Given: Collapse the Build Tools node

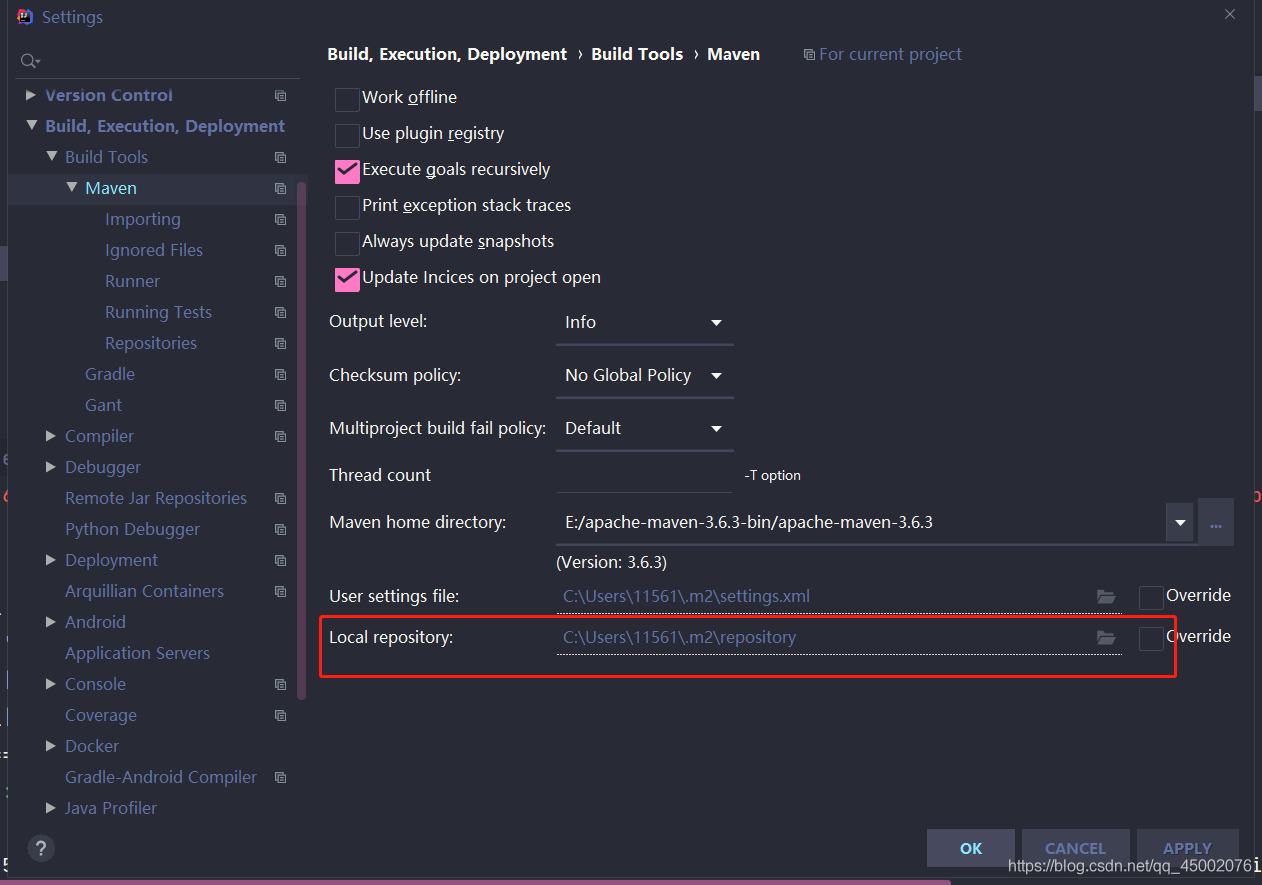Looking at the screenshot, I should 51,157.
